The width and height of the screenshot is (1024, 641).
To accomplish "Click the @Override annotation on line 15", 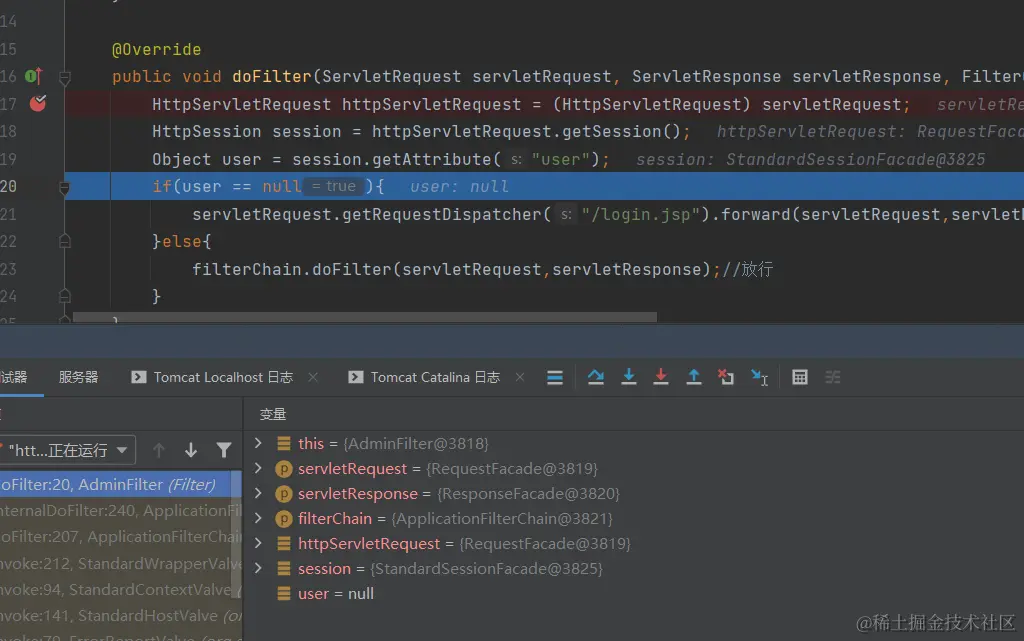I will (157, 50).
